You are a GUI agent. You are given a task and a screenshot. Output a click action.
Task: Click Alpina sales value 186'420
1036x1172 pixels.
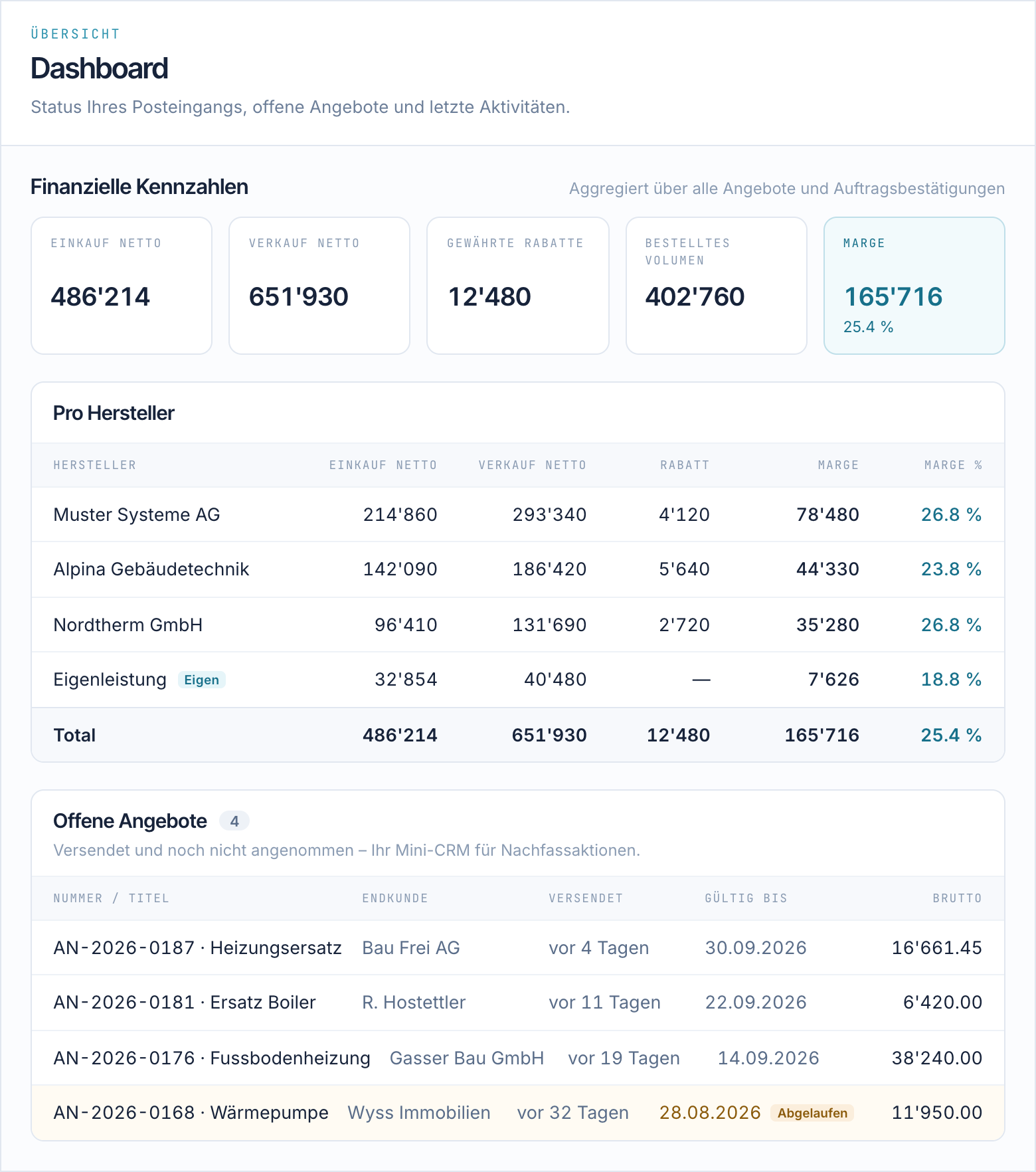coord(550,569)
